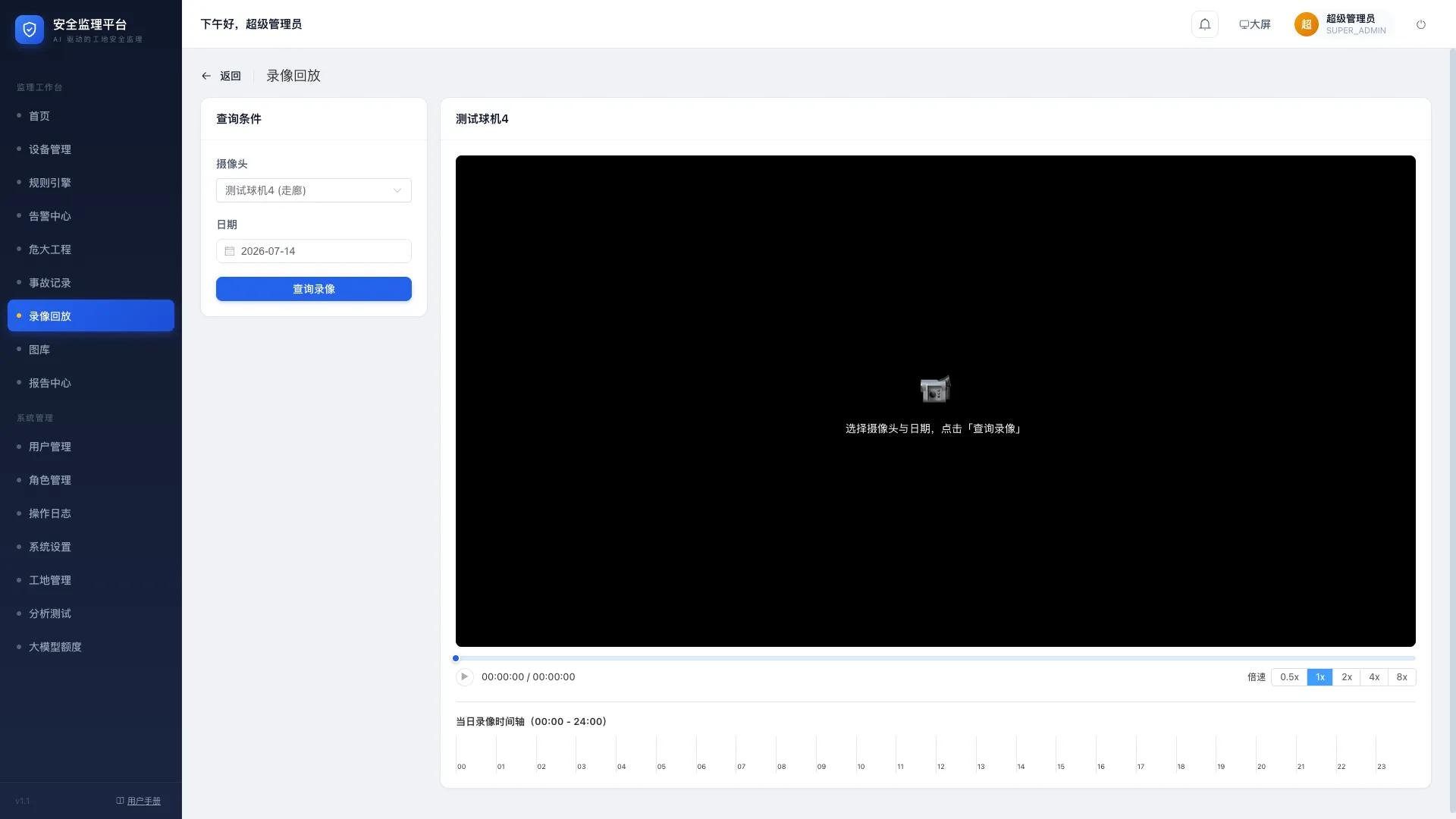
Task: Set playback speed to 0.5x
Action: pyautogui.click(x=1289, y=677)
